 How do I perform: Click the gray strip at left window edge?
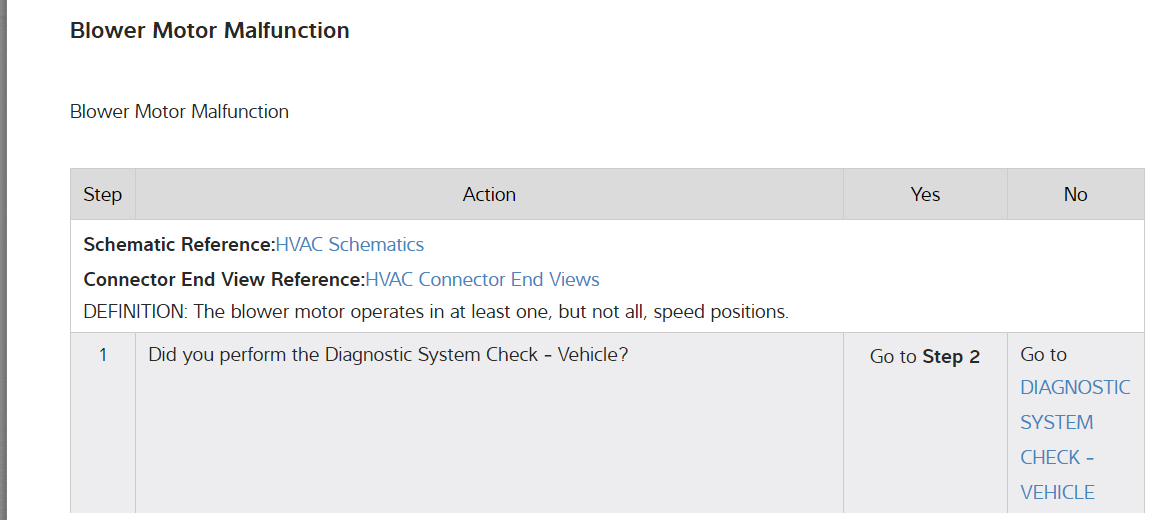click(3, 260)
